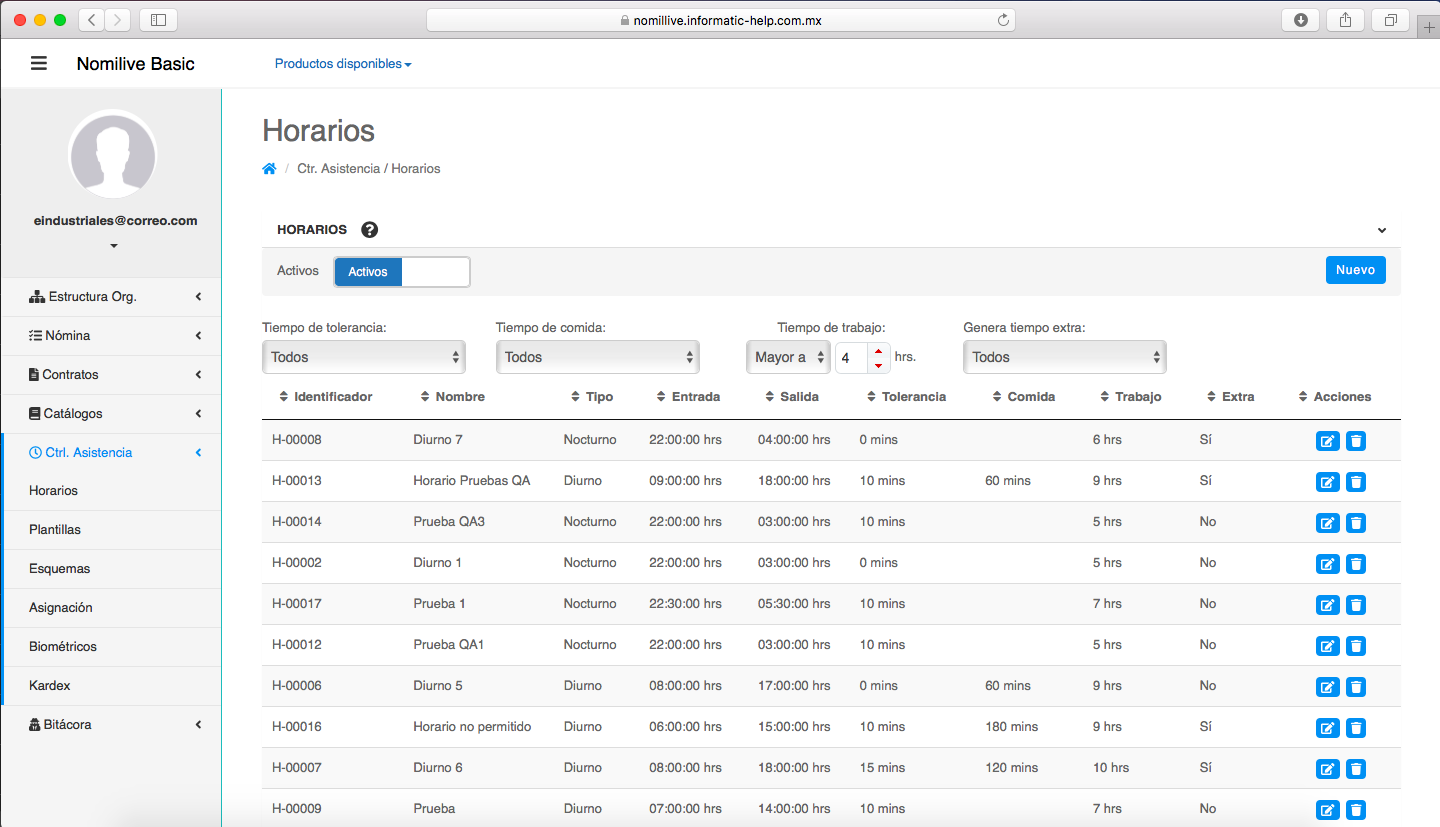Open the hamburger sidebar menu

39,64
